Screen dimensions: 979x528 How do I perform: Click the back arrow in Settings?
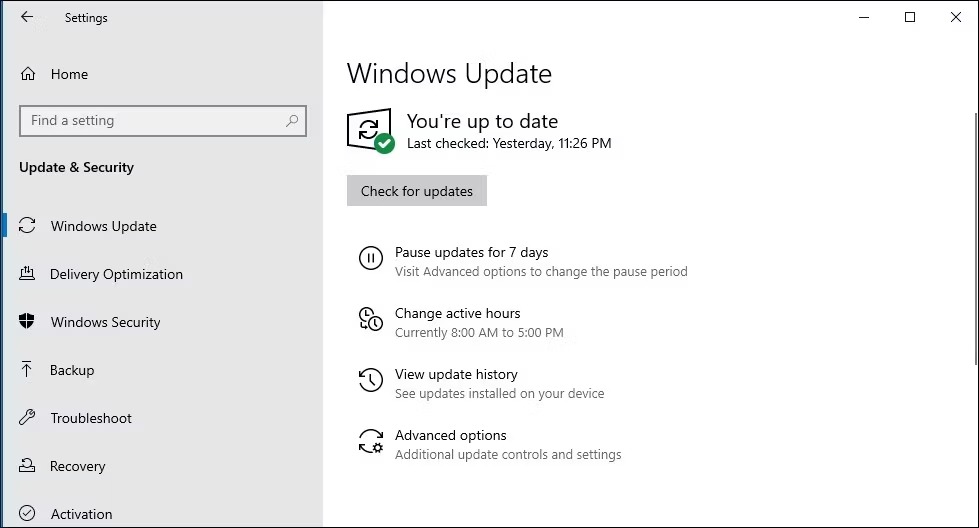(27, 17)
